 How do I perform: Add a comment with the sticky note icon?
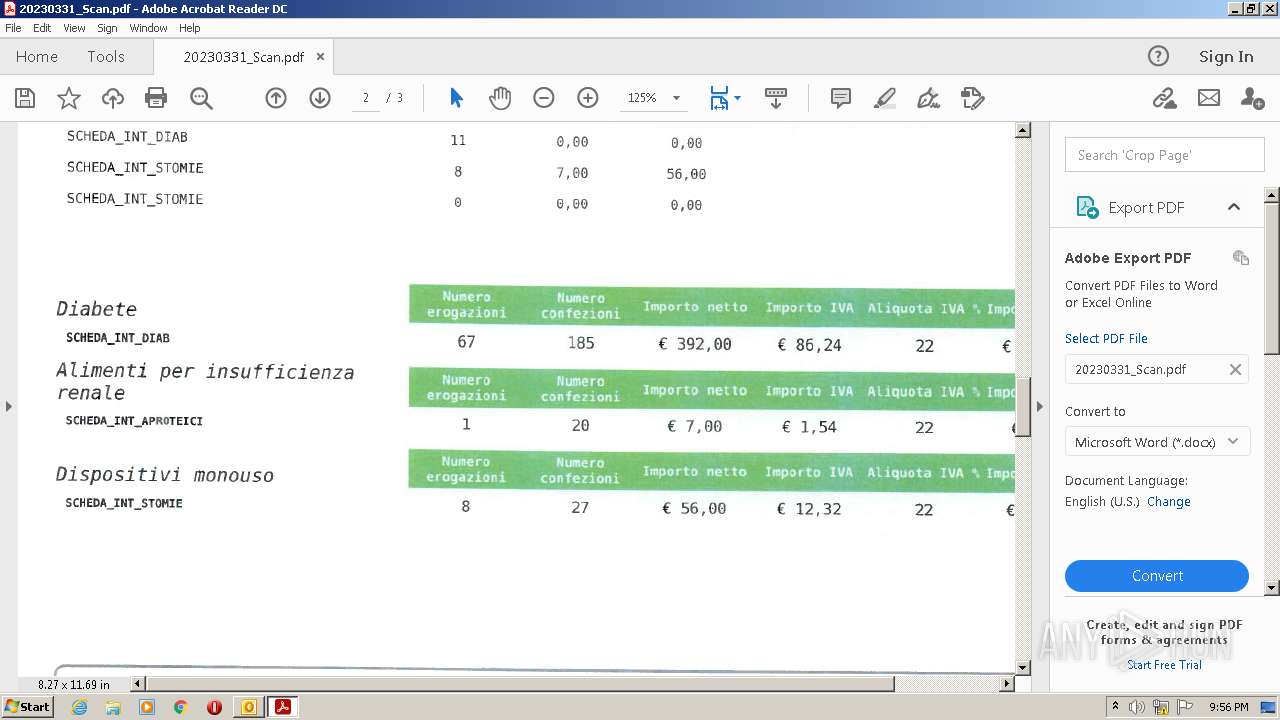841,98
